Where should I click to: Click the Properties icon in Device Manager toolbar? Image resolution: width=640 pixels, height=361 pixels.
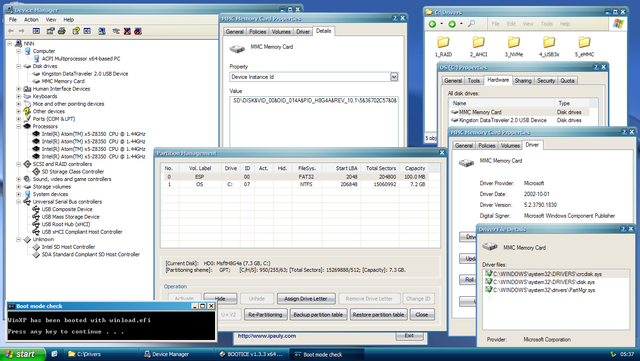point(51,31)
